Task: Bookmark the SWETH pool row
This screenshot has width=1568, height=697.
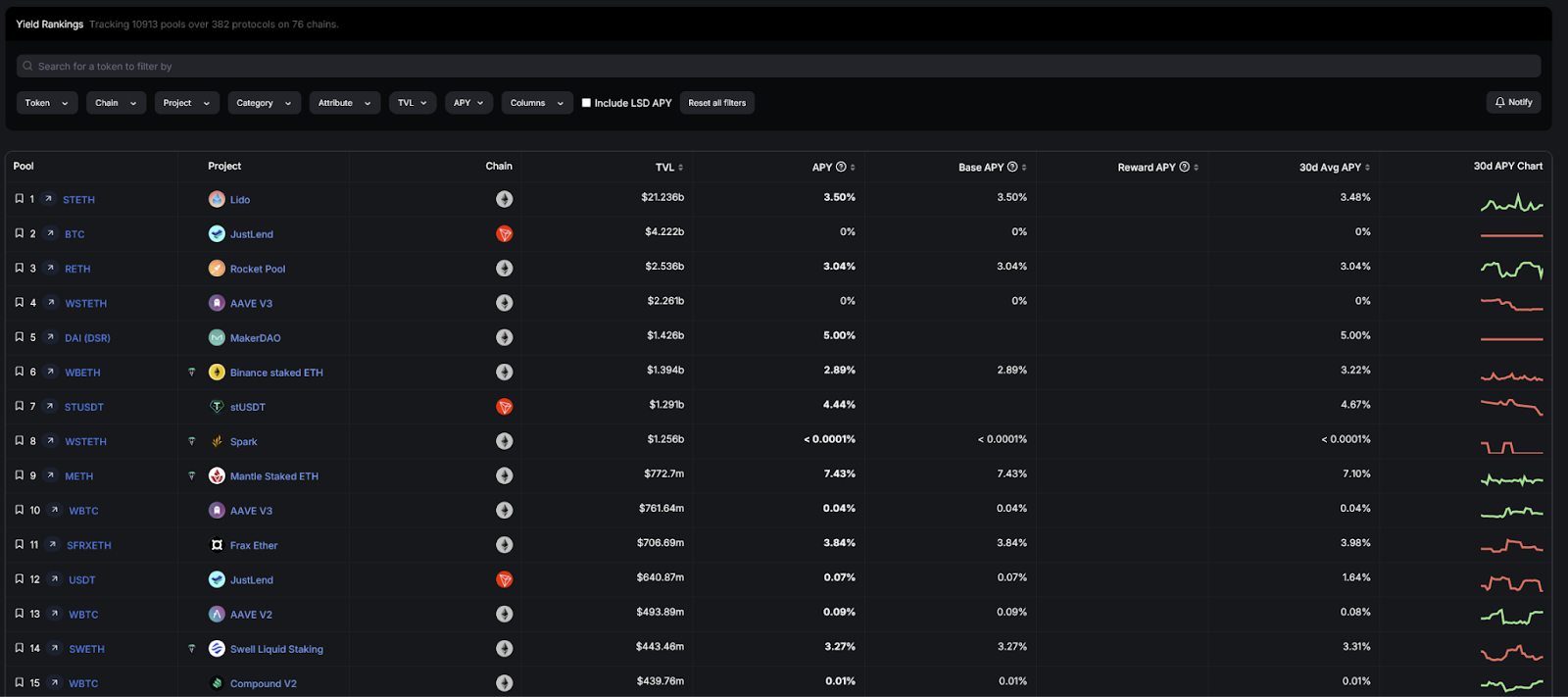Action: (x=19, y=648)
